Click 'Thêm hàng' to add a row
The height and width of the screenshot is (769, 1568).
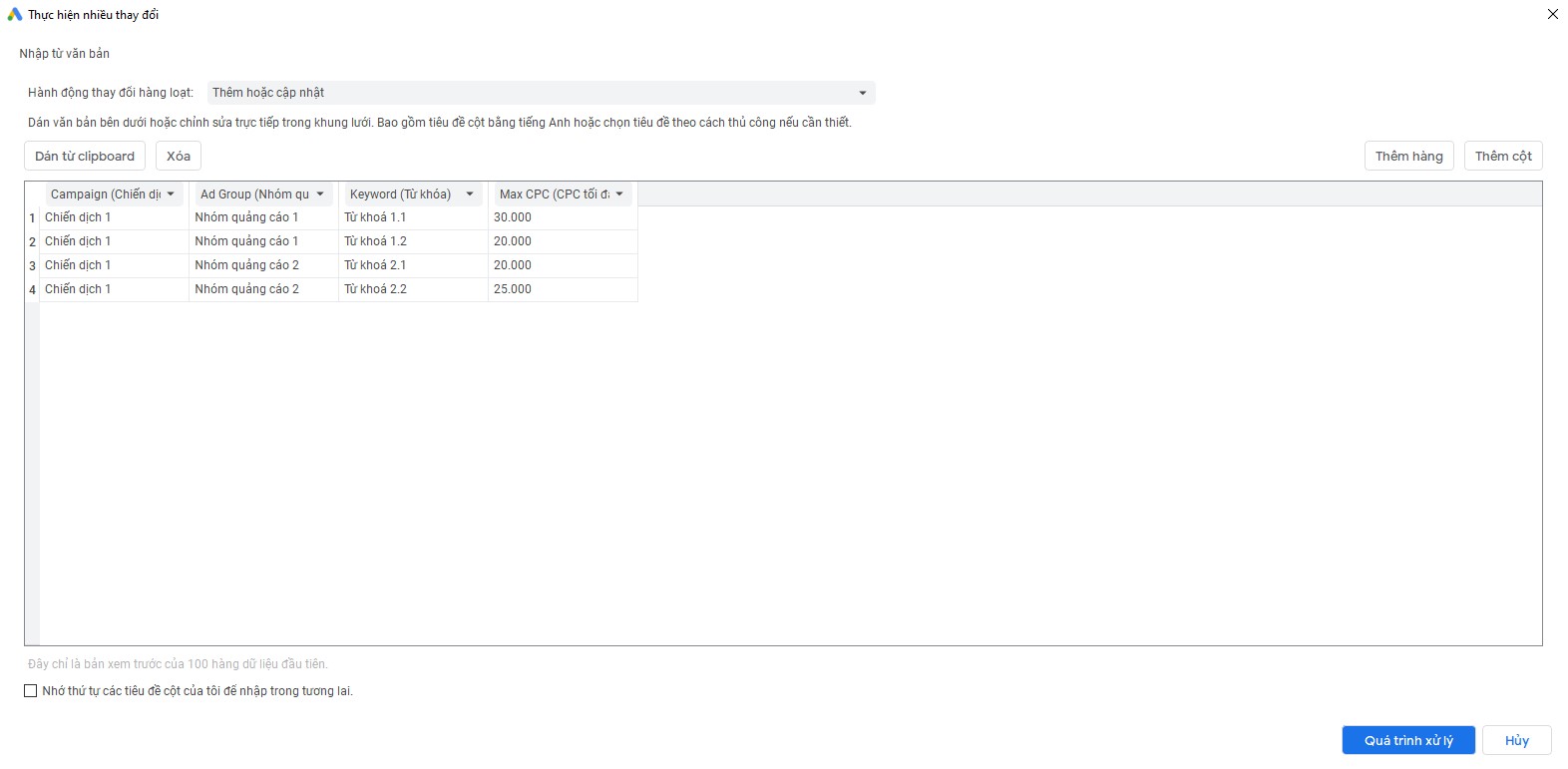[1408, 157]
